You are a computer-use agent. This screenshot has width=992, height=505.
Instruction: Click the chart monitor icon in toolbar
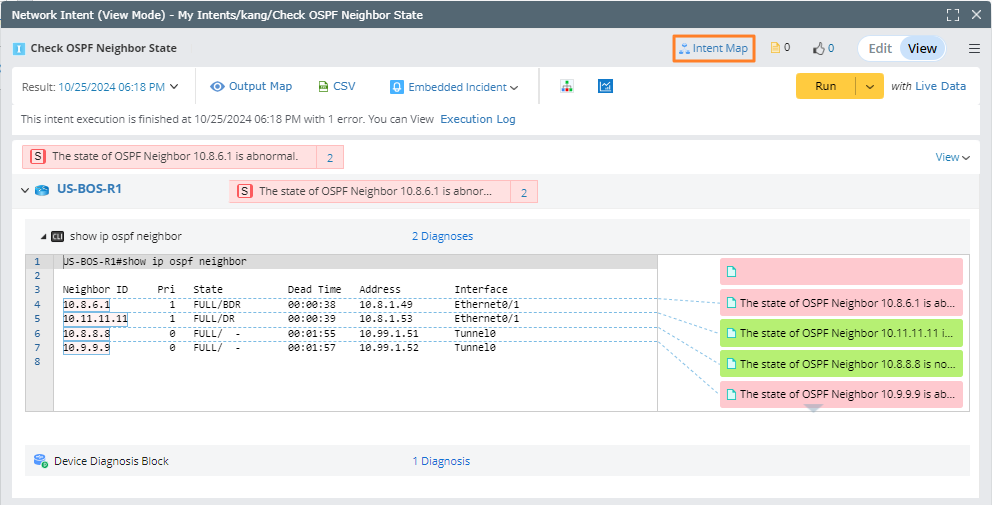click(605, 87)
